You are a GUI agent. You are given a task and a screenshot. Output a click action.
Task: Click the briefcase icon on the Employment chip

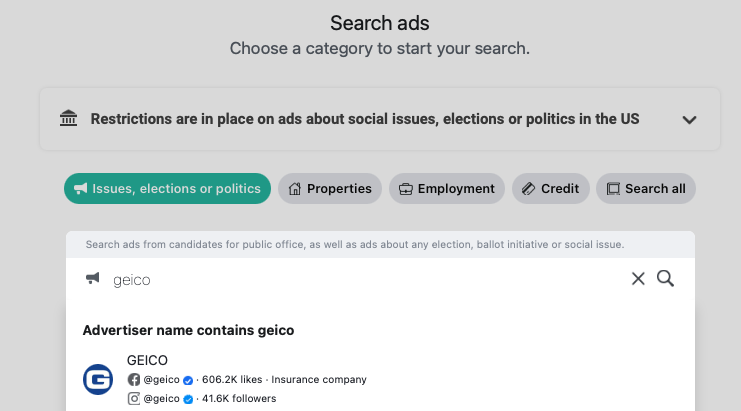coord(406,188)
